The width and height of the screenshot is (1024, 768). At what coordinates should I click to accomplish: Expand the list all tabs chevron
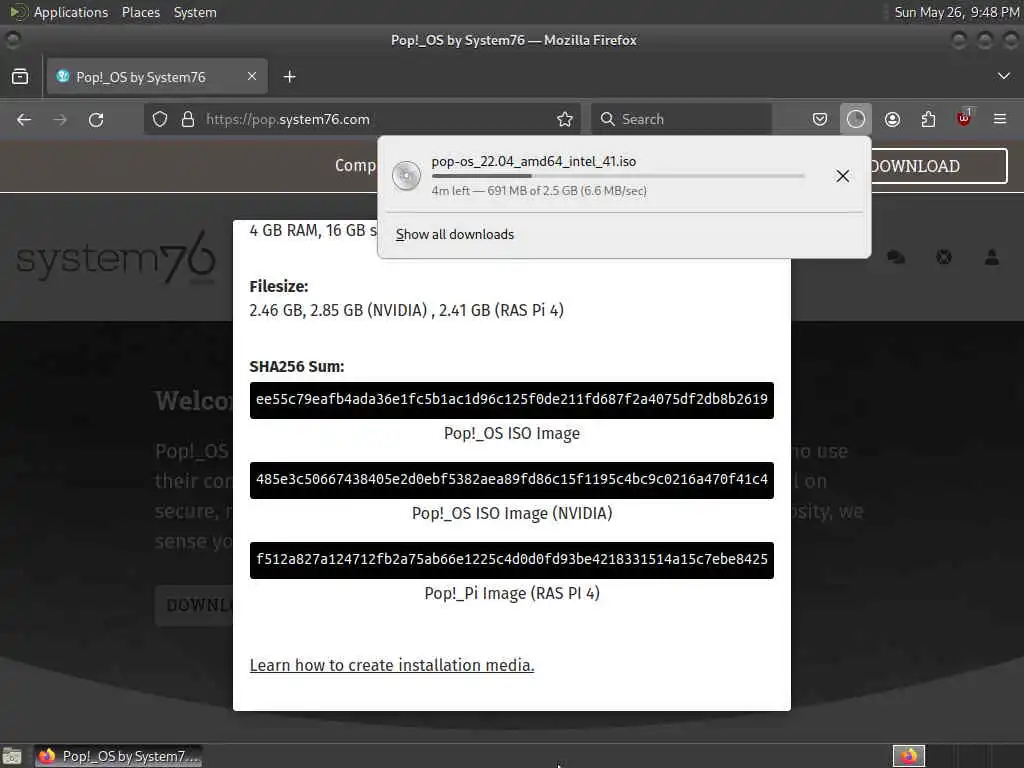click(x=1004, y=76)
